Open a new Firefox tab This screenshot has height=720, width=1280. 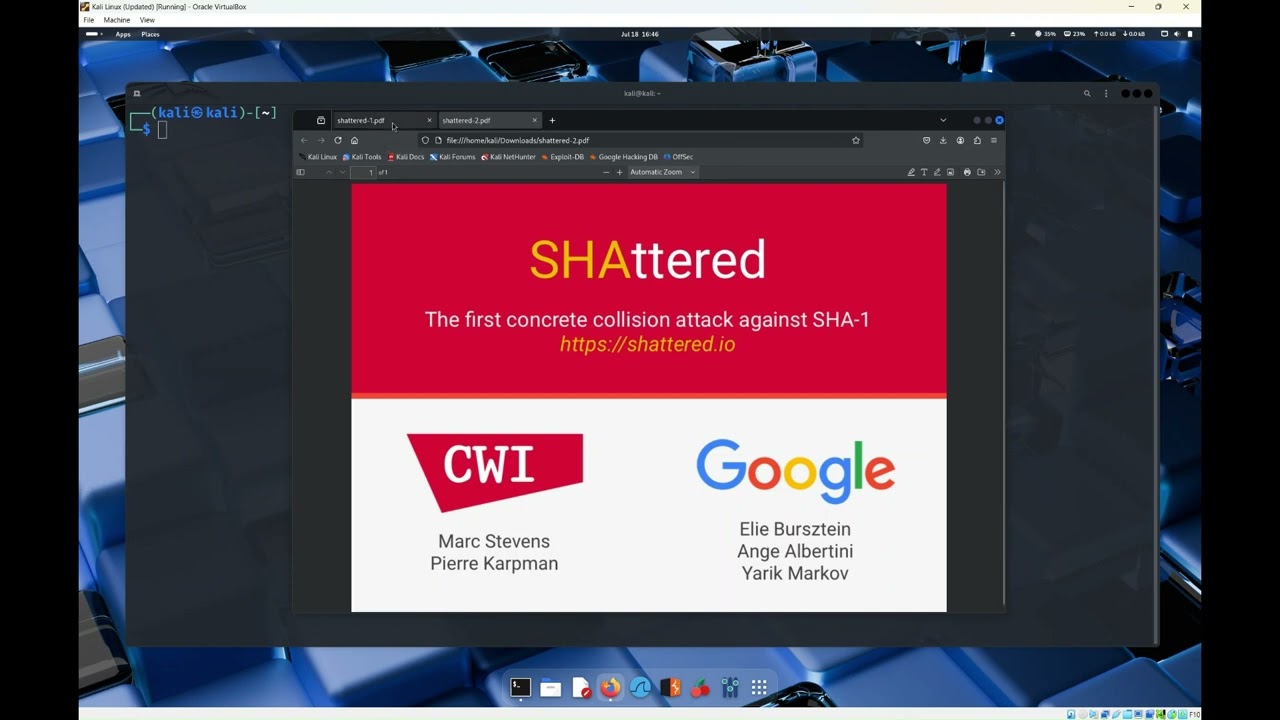(552, 120)
